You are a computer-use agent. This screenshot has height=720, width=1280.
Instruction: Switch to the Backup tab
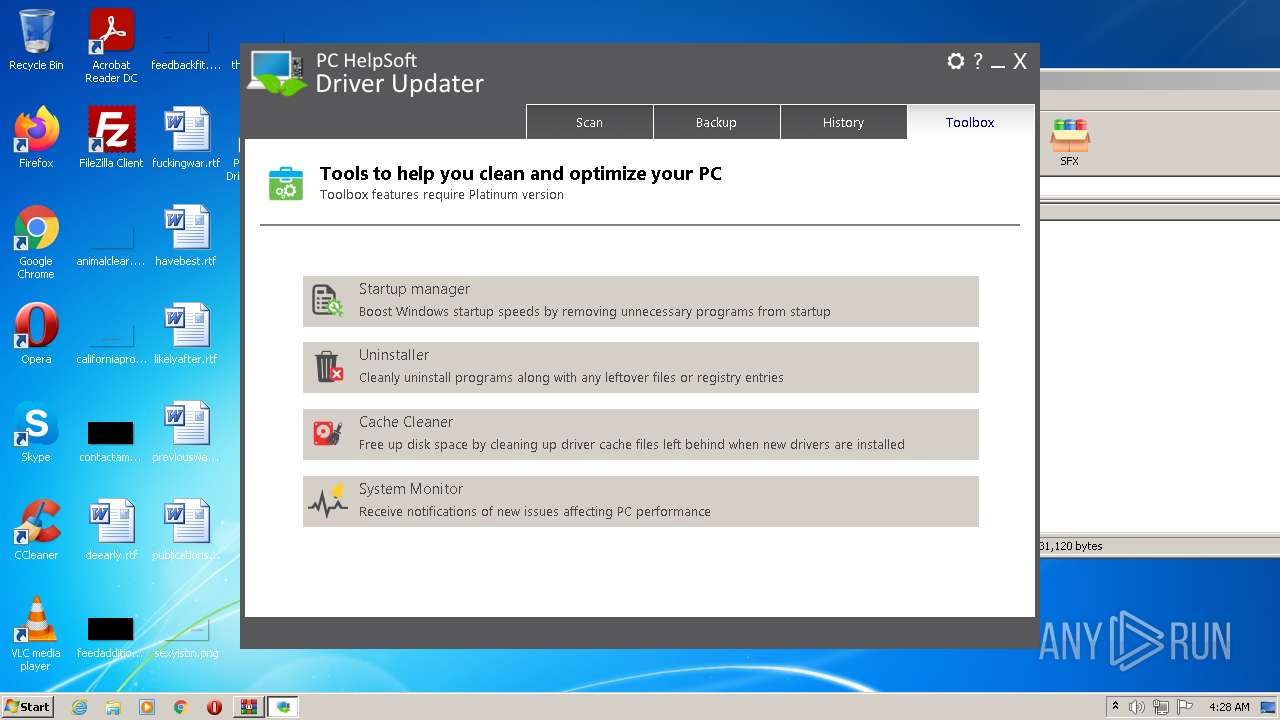coord(716,122)
